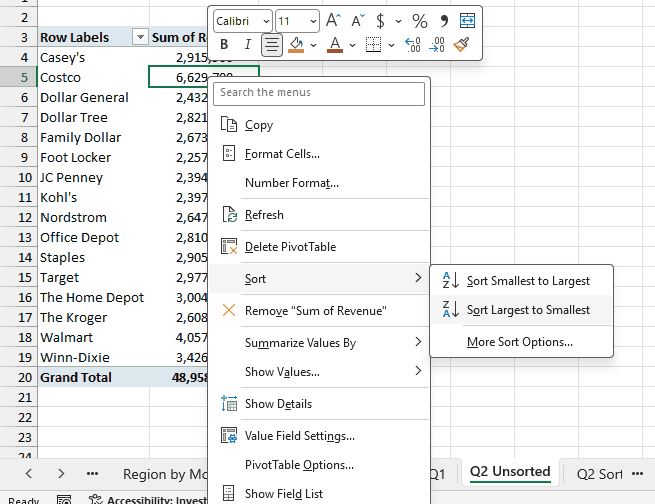This screenshot has height=504, width=655.
Task: Open More Sort Options
Action: (521, 342)
